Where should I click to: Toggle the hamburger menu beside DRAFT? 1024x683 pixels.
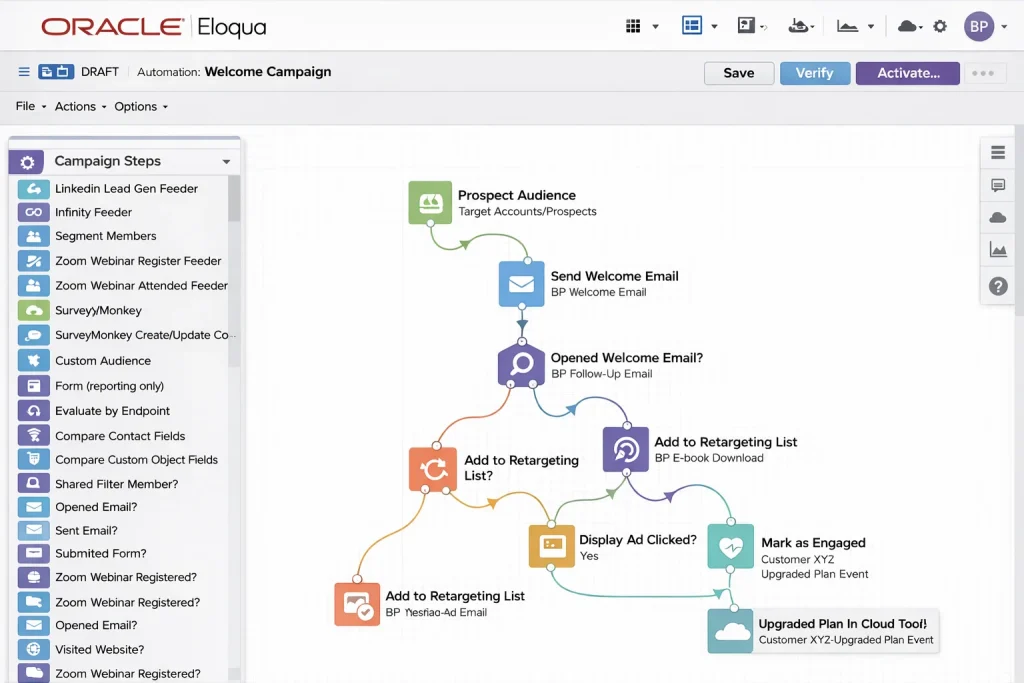point(24,72)
